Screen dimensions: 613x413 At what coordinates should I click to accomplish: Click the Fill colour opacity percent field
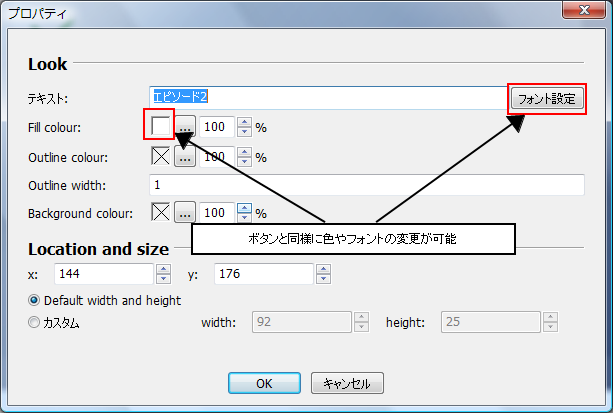click(x=217, y=127)
